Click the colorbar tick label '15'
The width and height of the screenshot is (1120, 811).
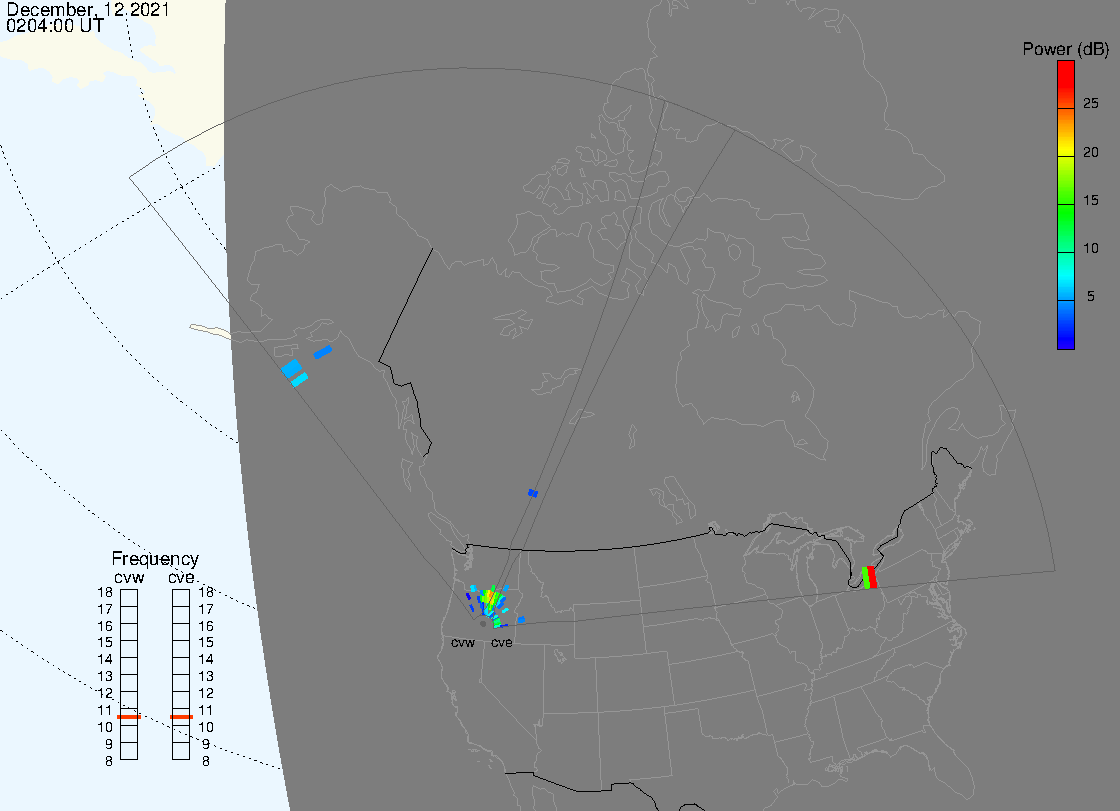tap(1090, 200)
